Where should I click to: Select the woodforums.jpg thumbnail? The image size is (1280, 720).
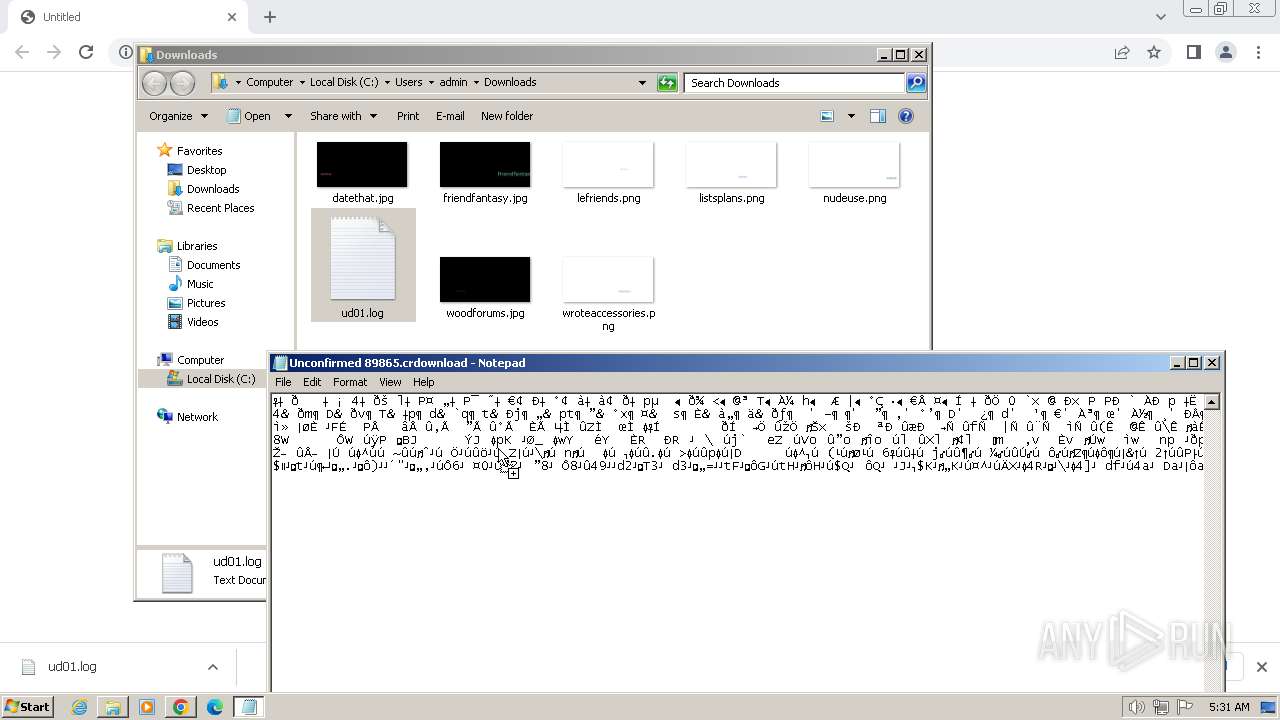[485, 280]
